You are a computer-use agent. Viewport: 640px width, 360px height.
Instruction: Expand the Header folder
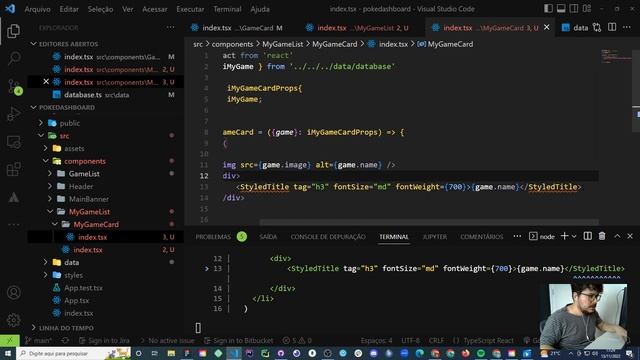[x=81, y=186]
